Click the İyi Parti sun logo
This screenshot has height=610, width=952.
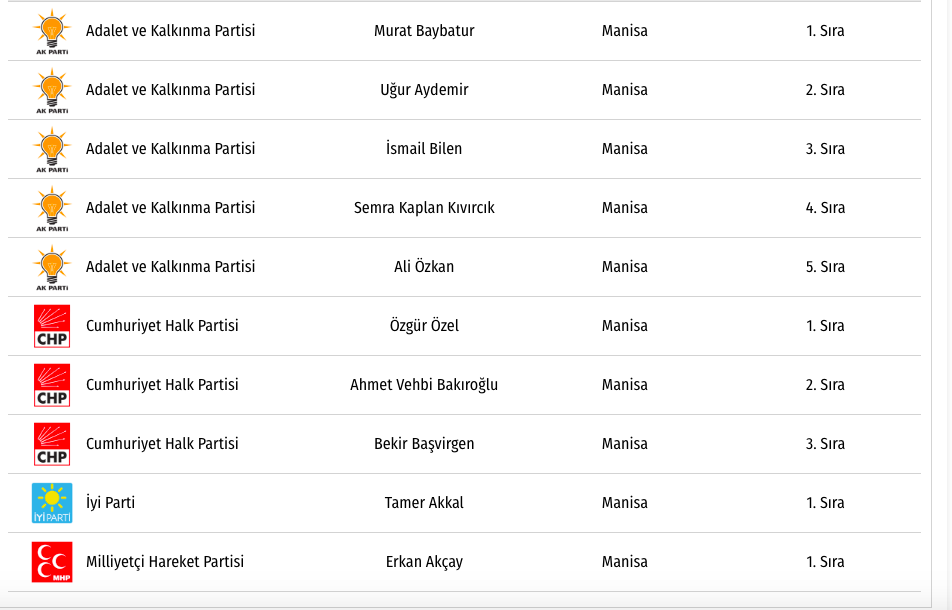click(52, 503)
